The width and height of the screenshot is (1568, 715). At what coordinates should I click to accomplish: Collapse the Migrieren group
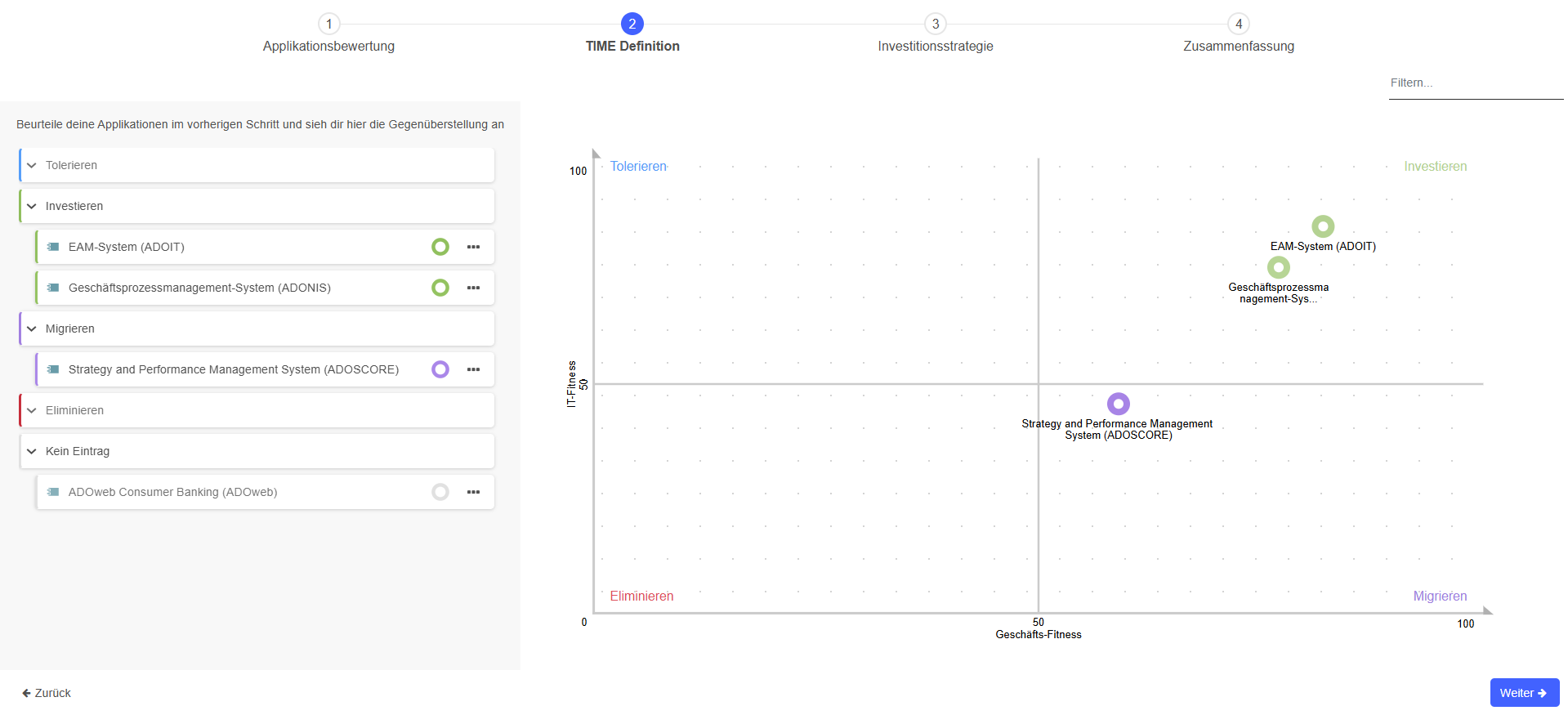(x=32, y=328)
